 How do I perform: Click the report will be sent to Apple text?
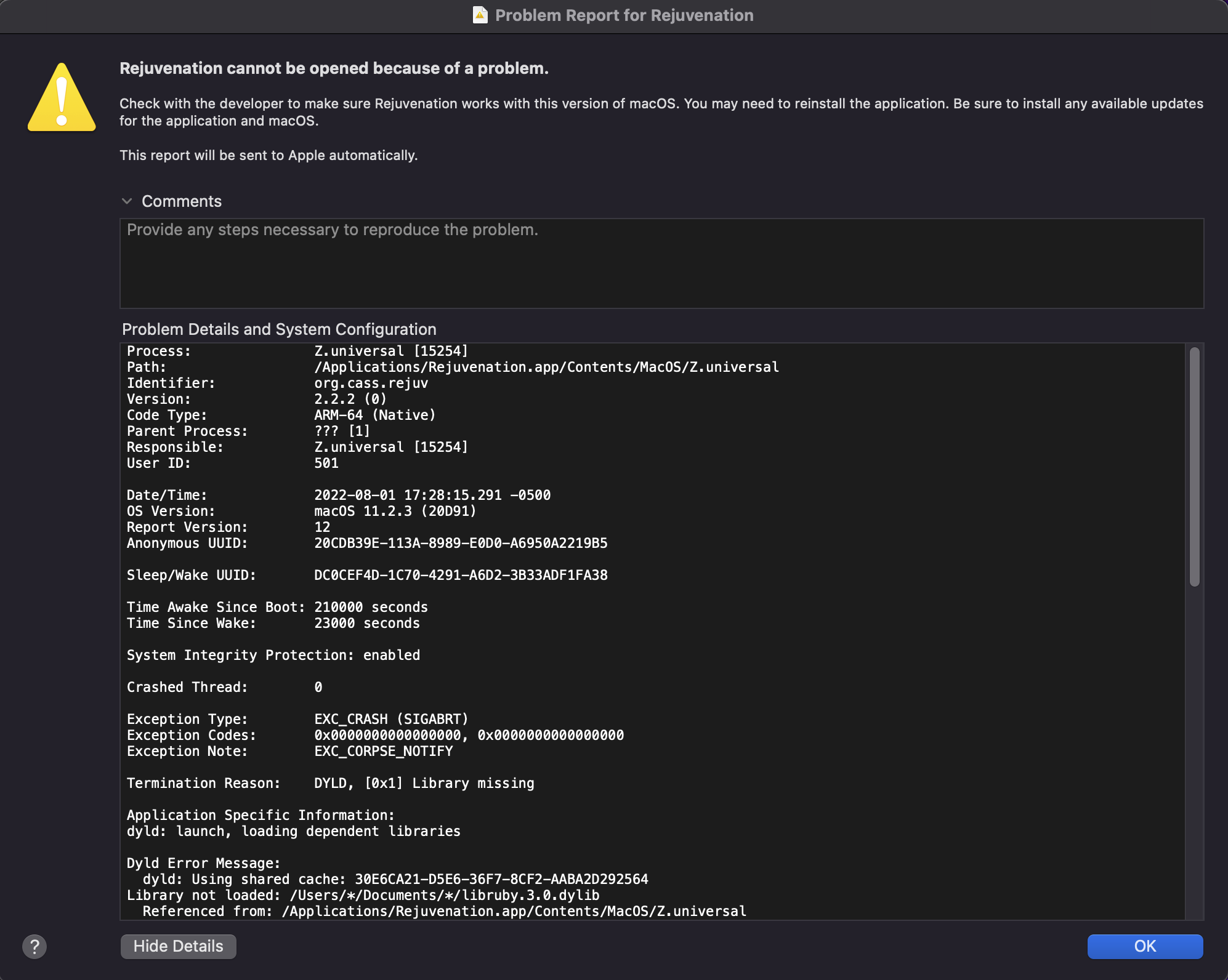pyautogui.click(x=269, y=155)
